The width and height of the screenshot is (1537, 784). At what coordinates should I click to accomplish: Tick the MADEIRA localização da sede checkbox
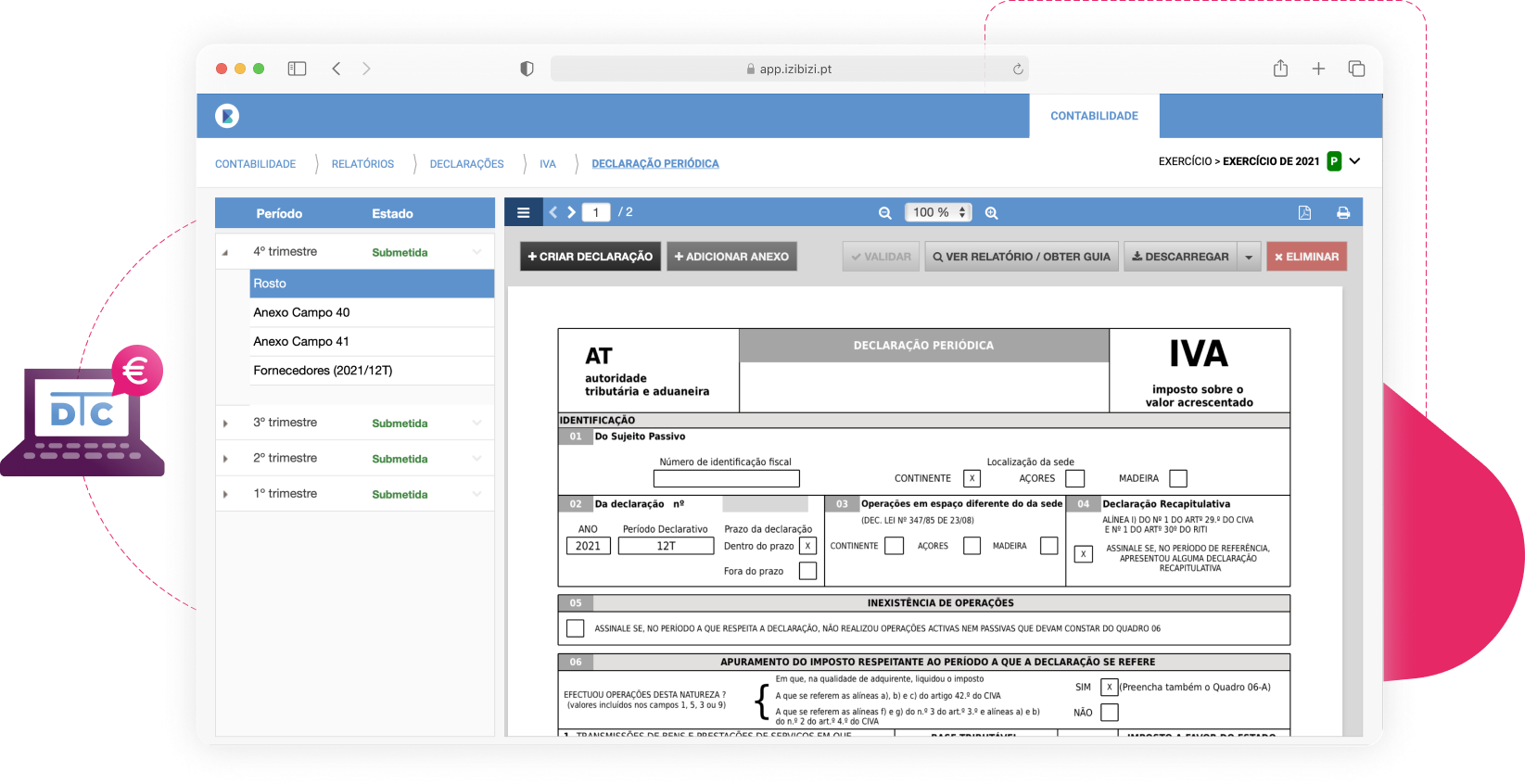(1178, 478)
